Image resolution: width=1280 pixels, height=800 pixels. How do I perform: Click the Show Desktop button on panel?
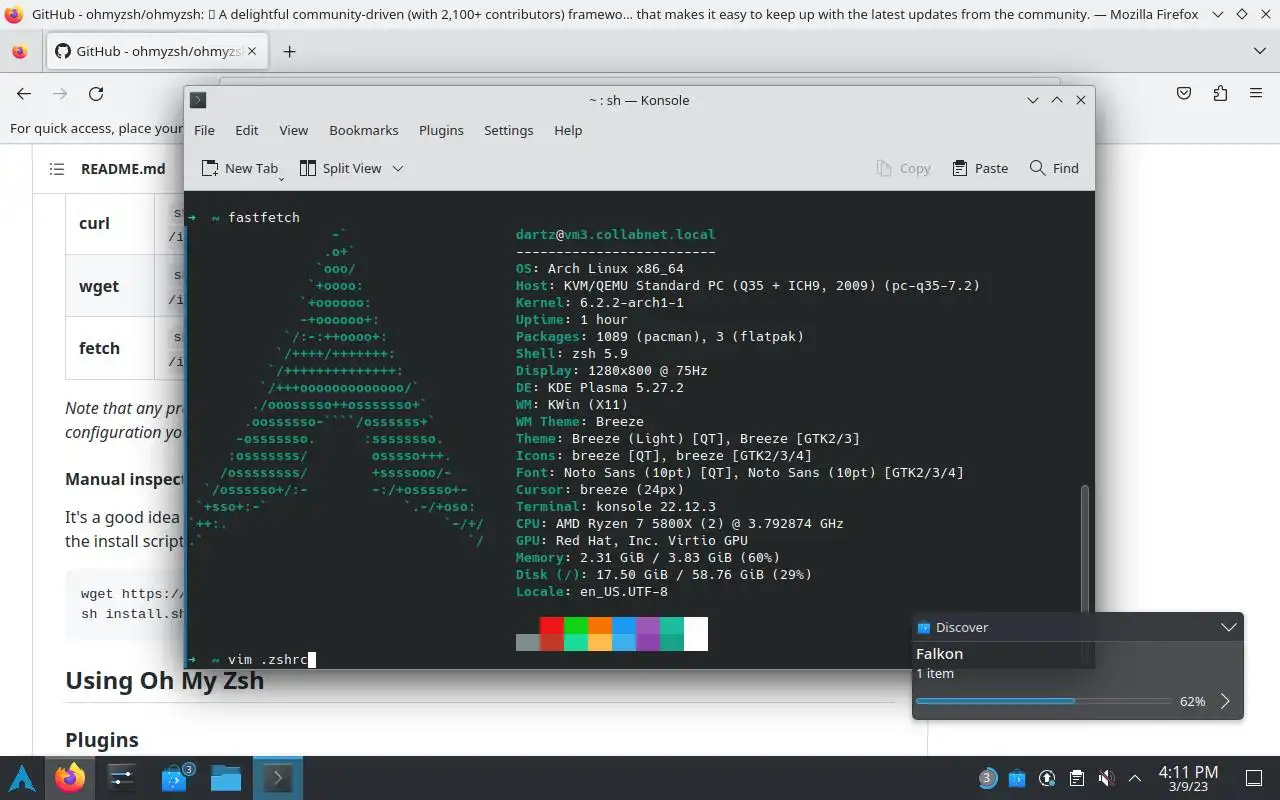click(x=1254, y=778)
